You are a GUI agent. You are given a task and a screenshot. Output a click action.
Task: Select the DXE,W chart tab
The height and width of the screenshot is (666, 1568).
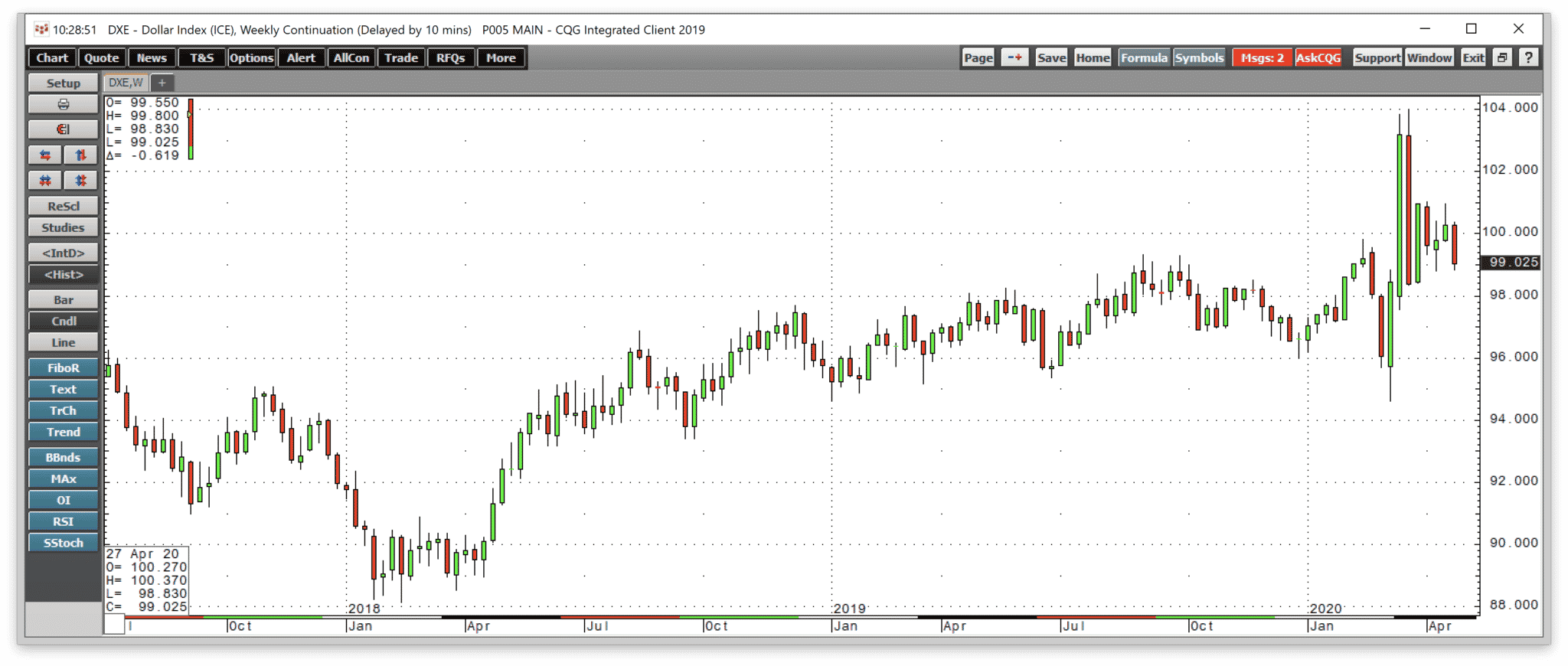click(126, 83)
